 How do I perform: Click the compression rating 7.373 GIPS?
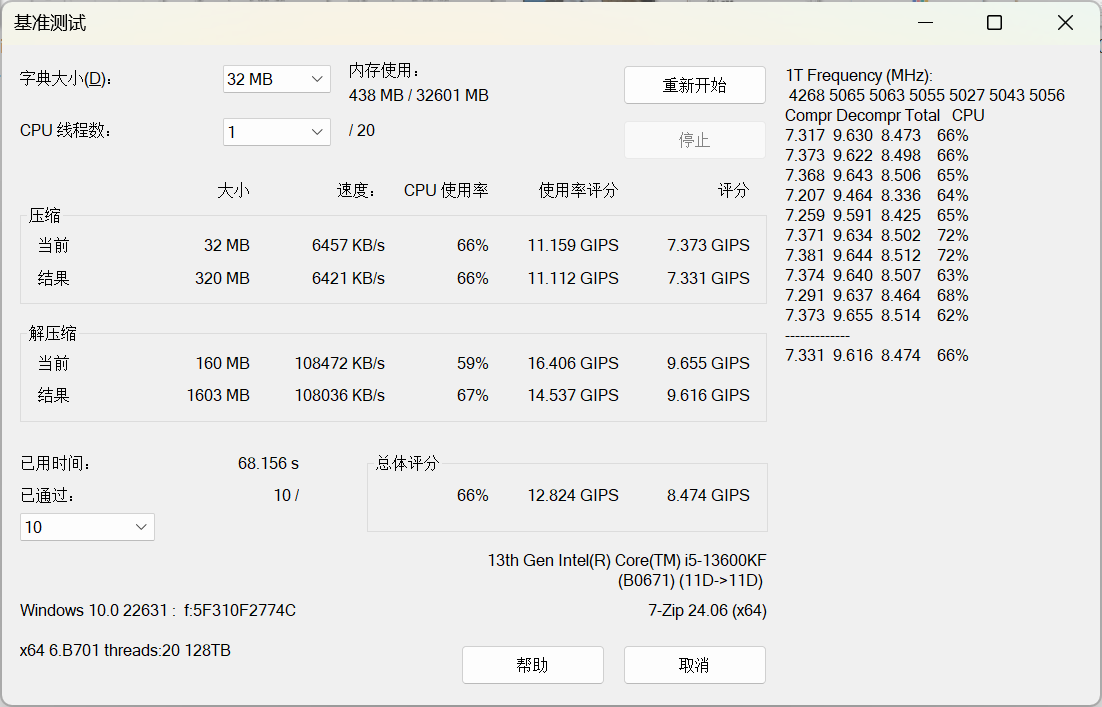click(708, 245)
